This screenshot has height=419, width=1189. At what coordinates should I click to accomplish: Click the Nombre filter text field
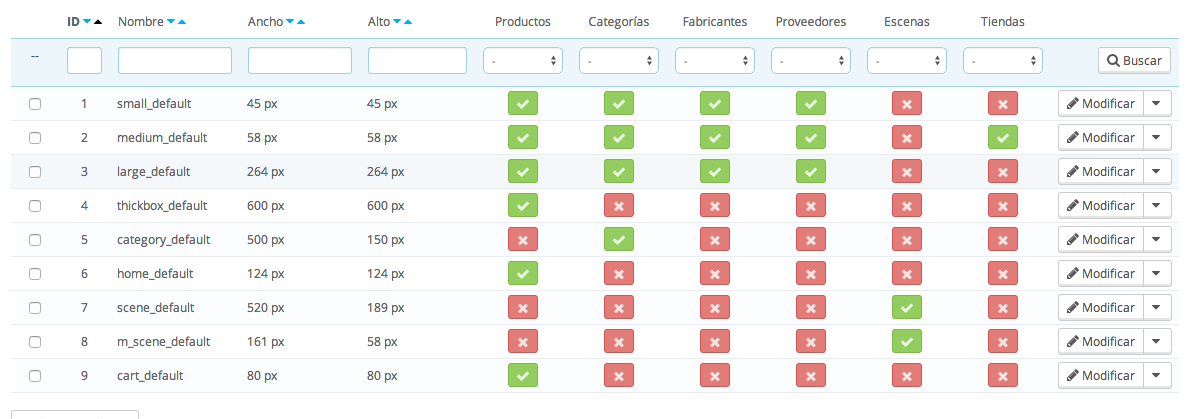175,61
